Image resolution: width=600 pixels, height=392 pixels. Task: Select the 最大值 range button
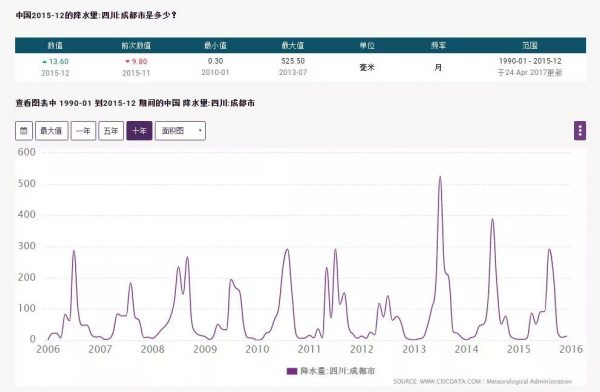[x=52, y=131]
